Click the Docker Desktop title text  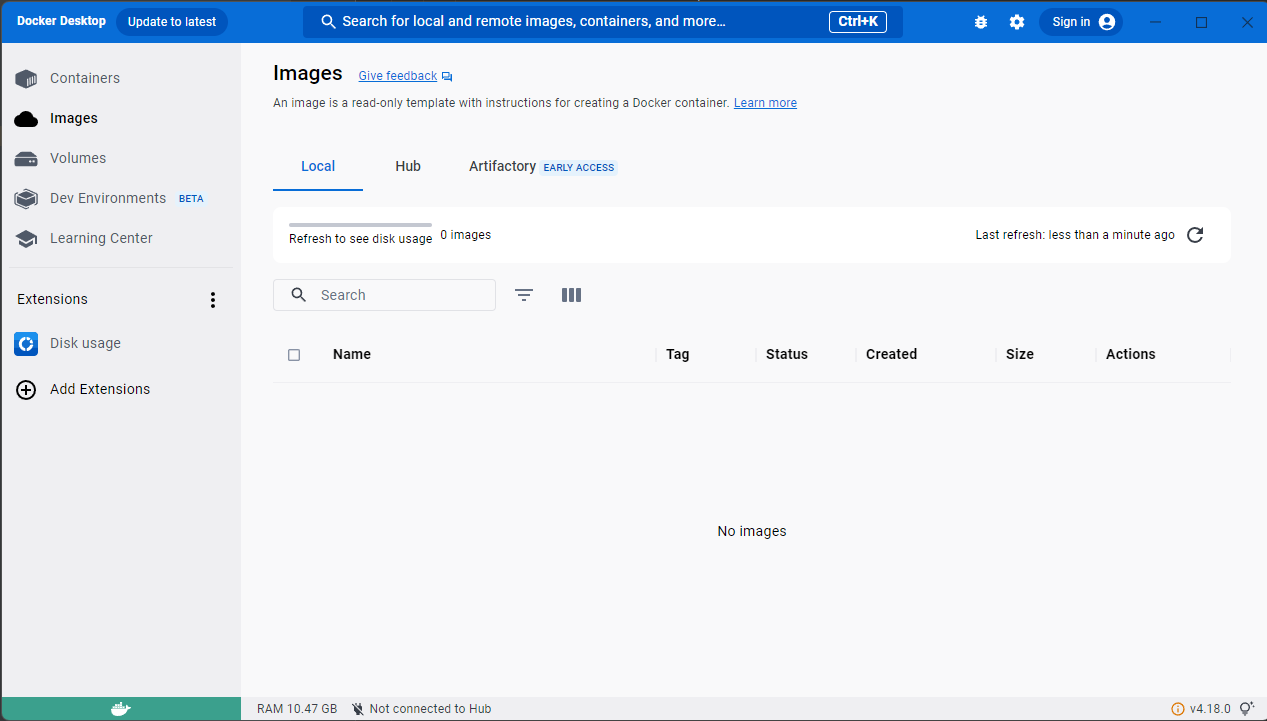61,21
